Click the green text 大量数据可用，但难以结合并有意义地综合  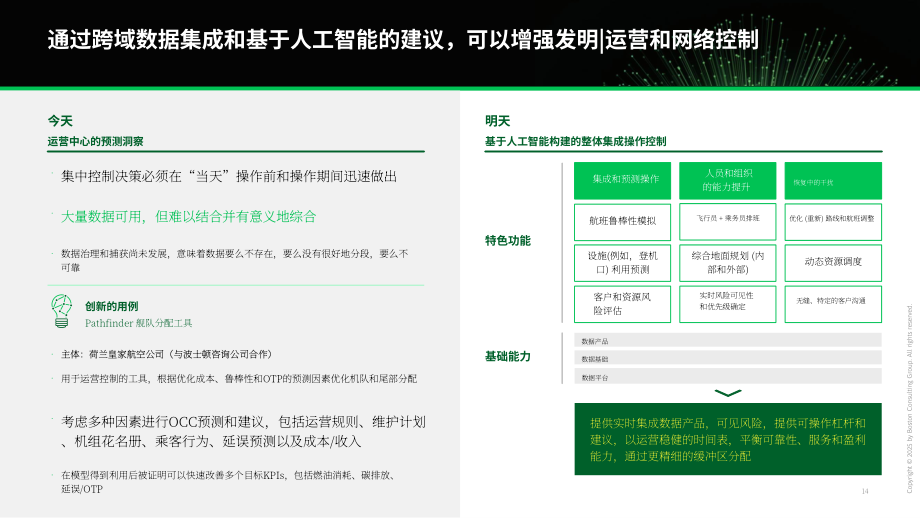(x=188, y=216)
